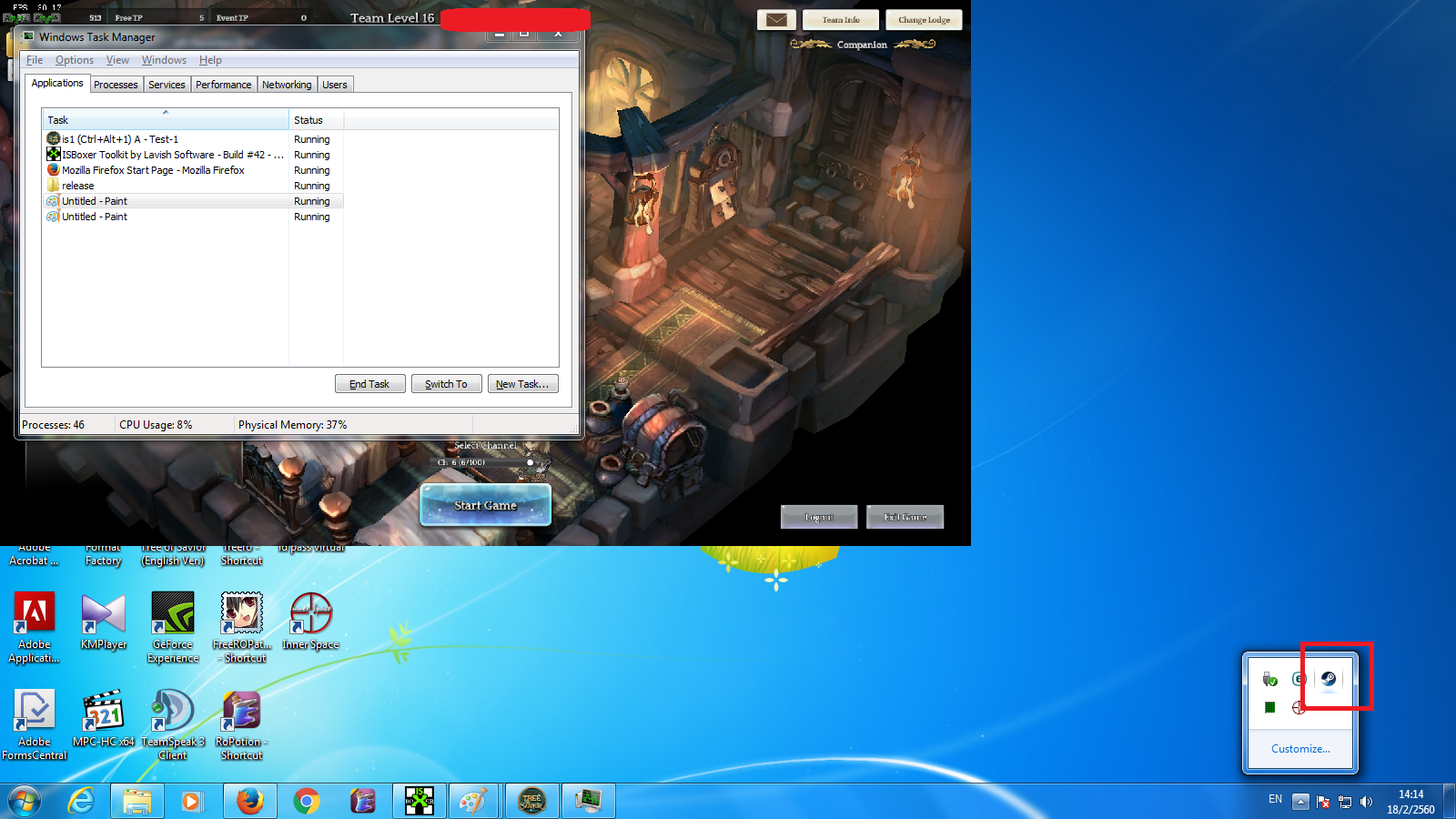The image size is (1456, 819).
Task: Click the network connection tray icon
Action: click(1345, 802)
